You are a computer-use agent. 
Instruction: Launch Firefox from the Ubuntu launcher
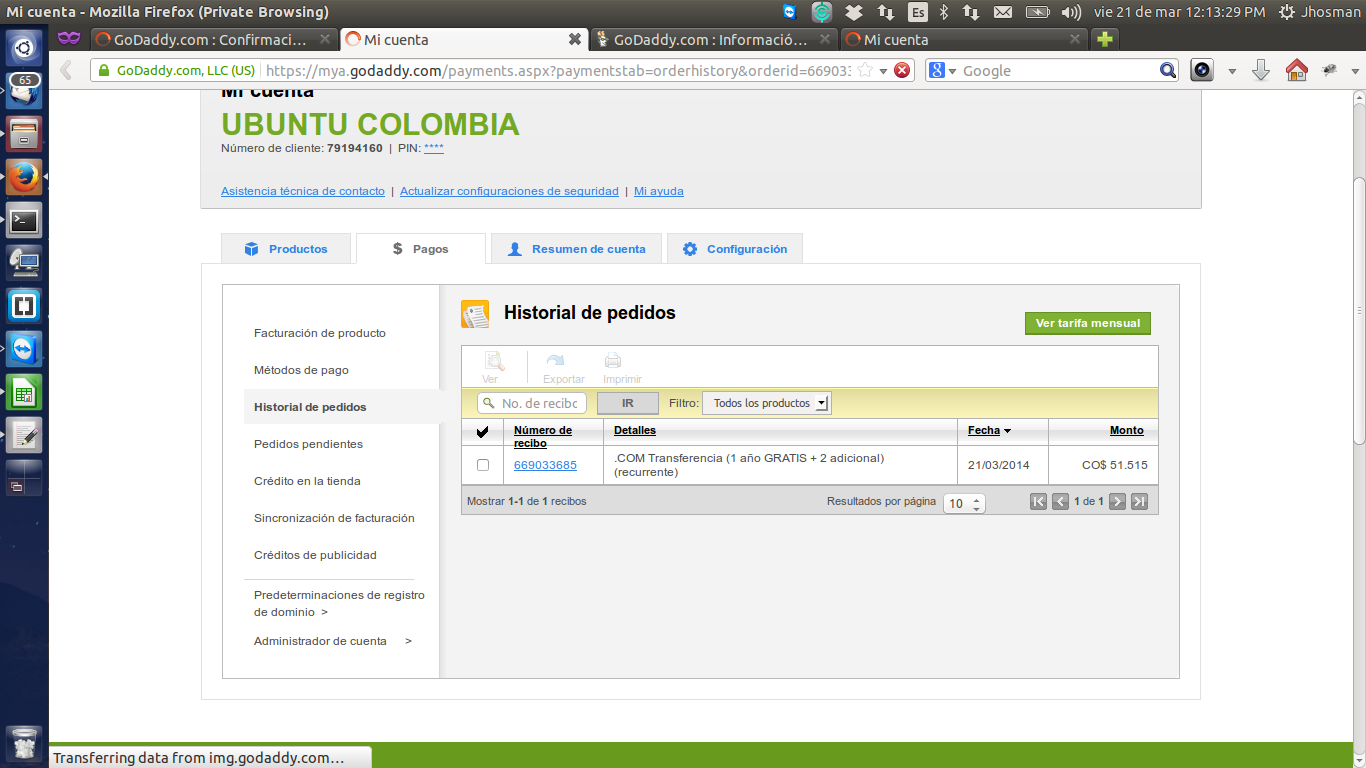pyautogui.click(x=24, y=176)
